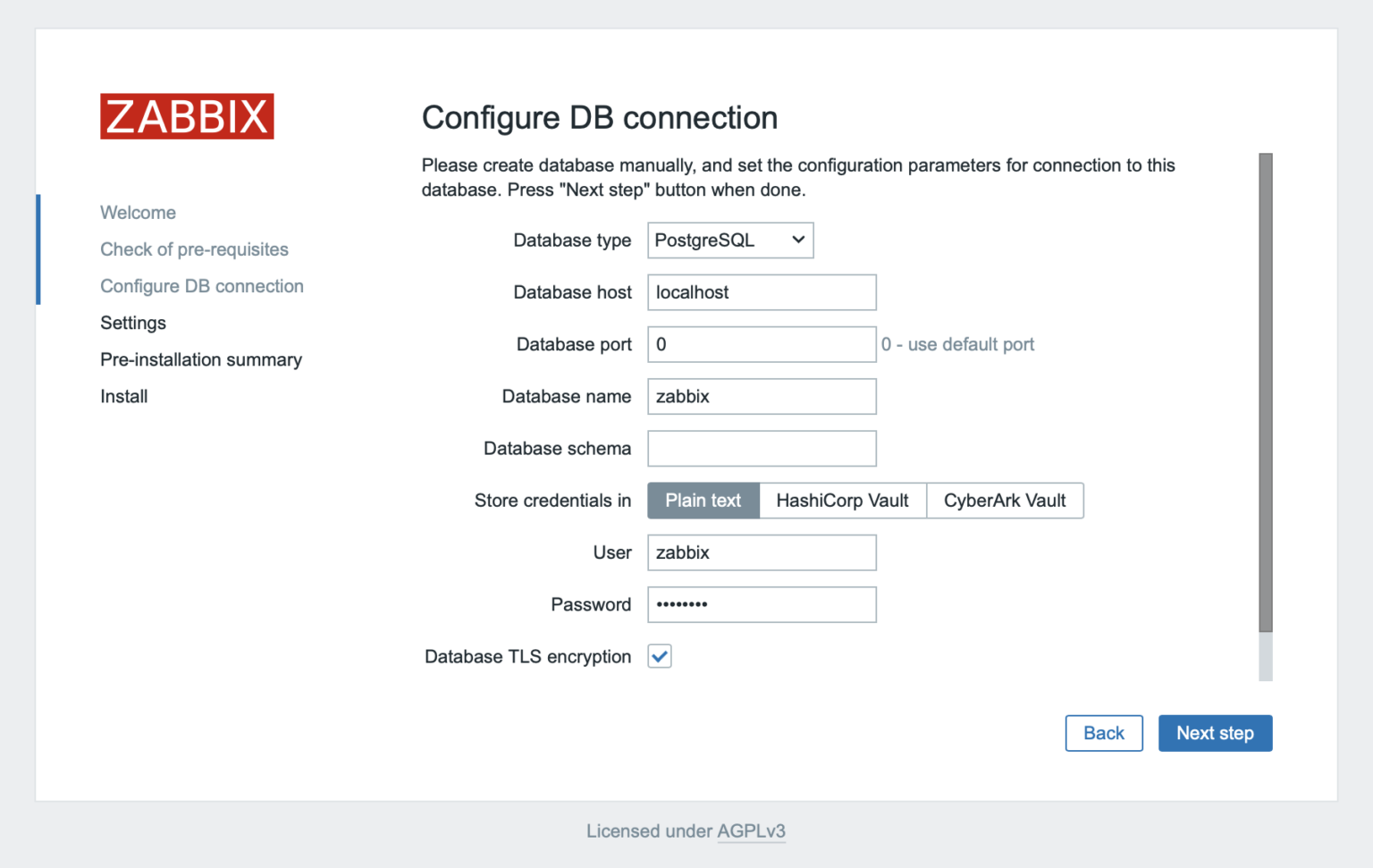The height and width of the screenshot is (868, 1373).
Task: Click the Password field
Action: pos(762,604)
